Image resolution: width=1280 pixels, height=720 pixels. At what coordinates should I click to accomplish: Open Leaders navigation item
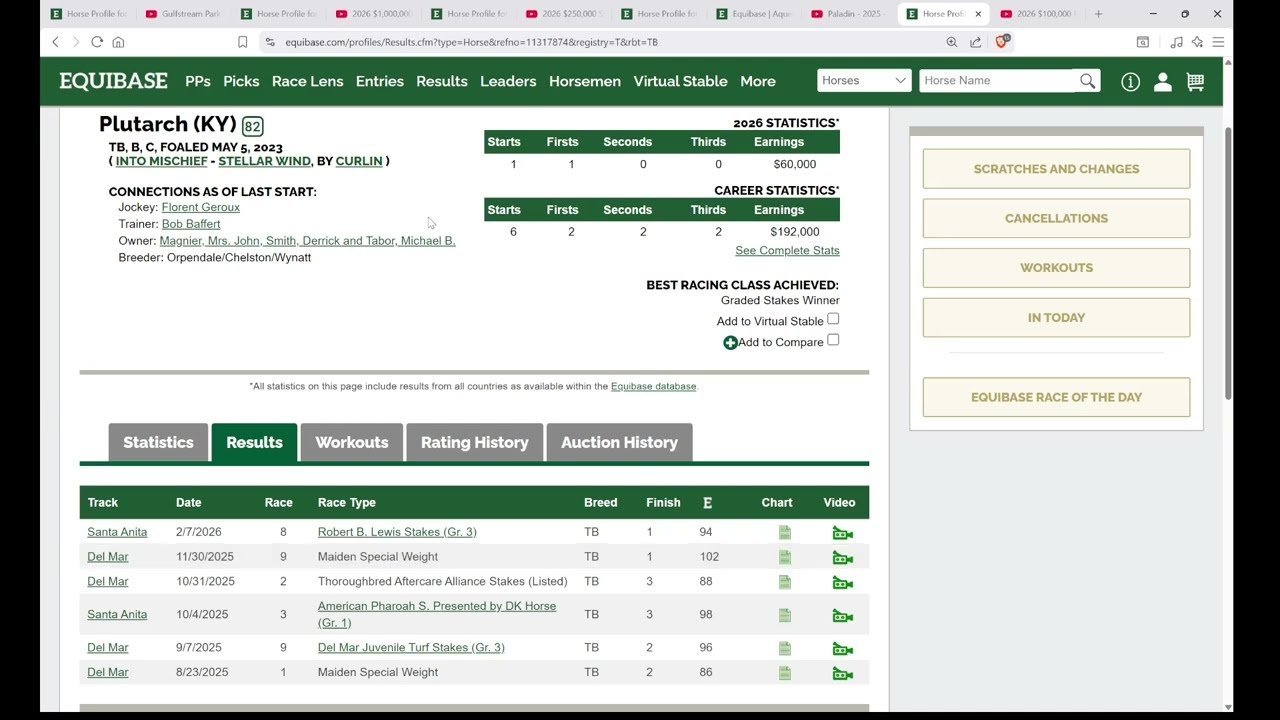point(508,81)
